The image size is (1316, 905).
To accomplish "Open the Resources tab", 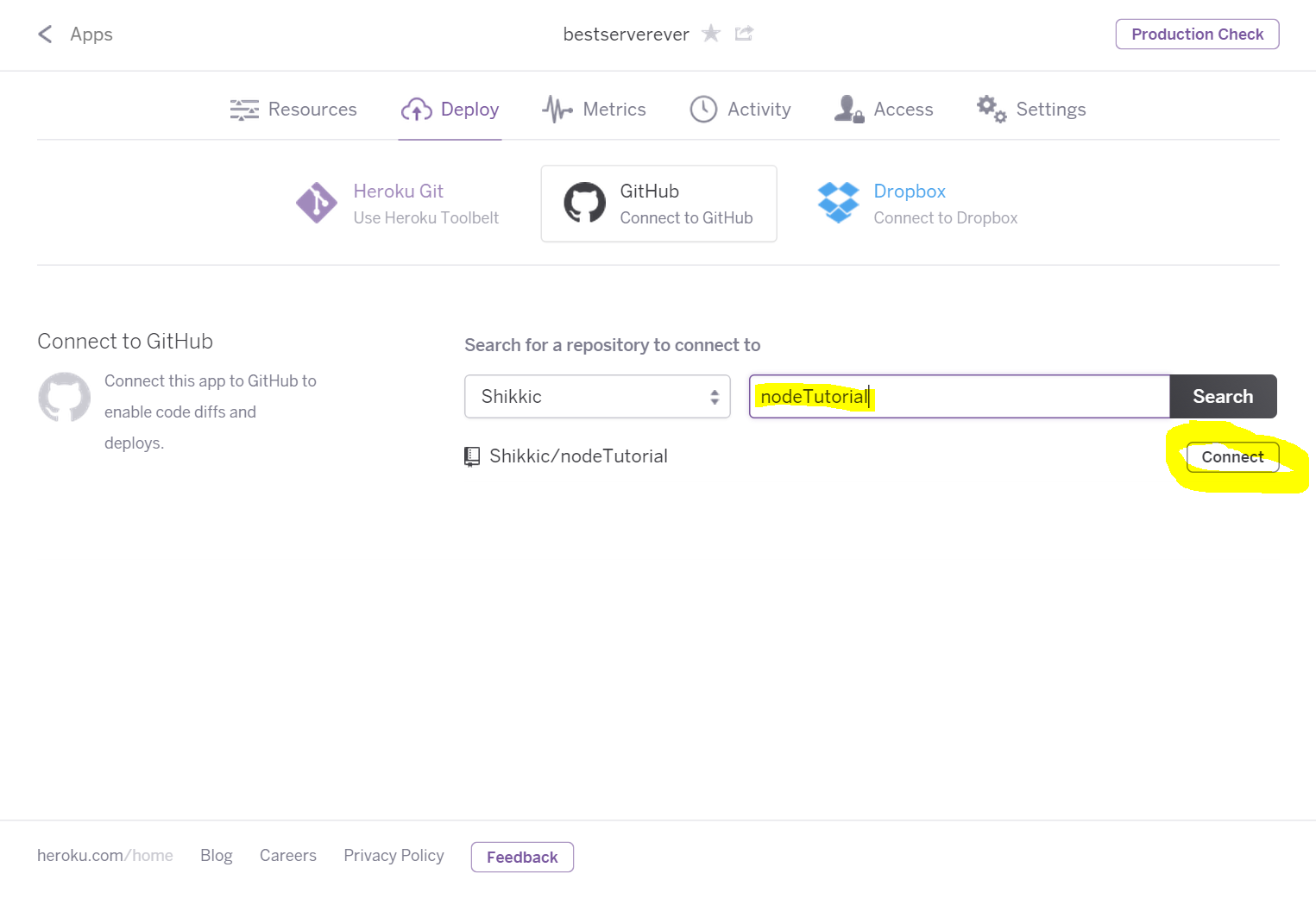I will tap(293, 110).
